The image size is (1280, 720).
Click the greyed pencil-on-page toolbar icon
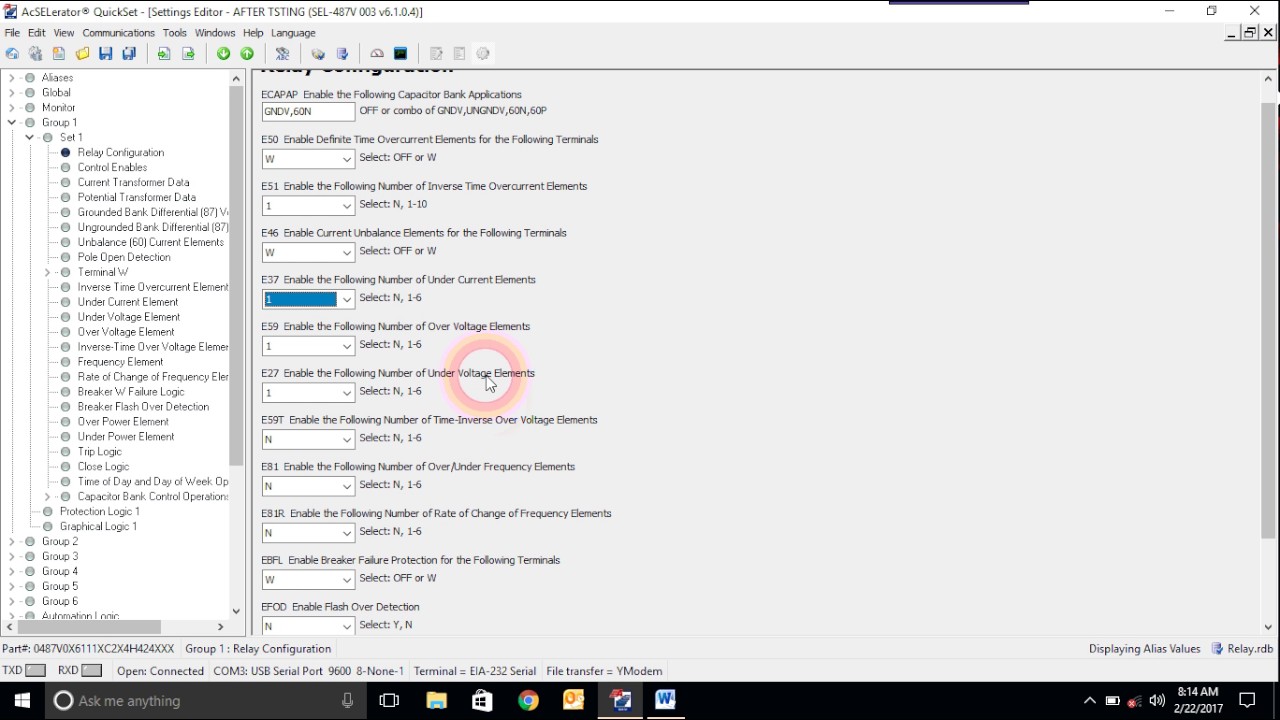436,54
